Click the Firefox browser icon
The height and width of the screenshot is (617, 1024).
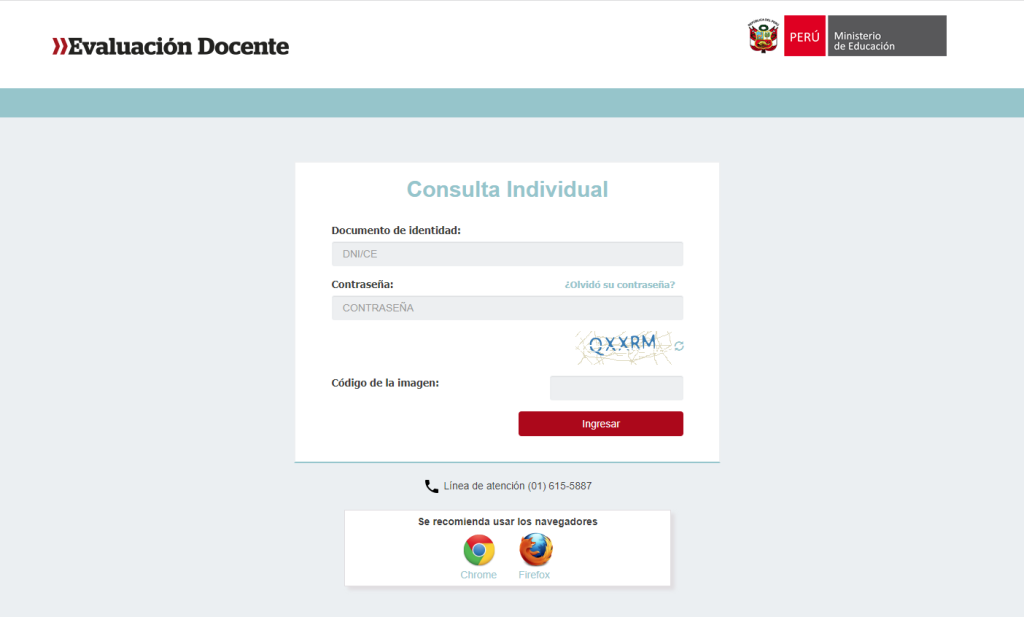(535, 550)
